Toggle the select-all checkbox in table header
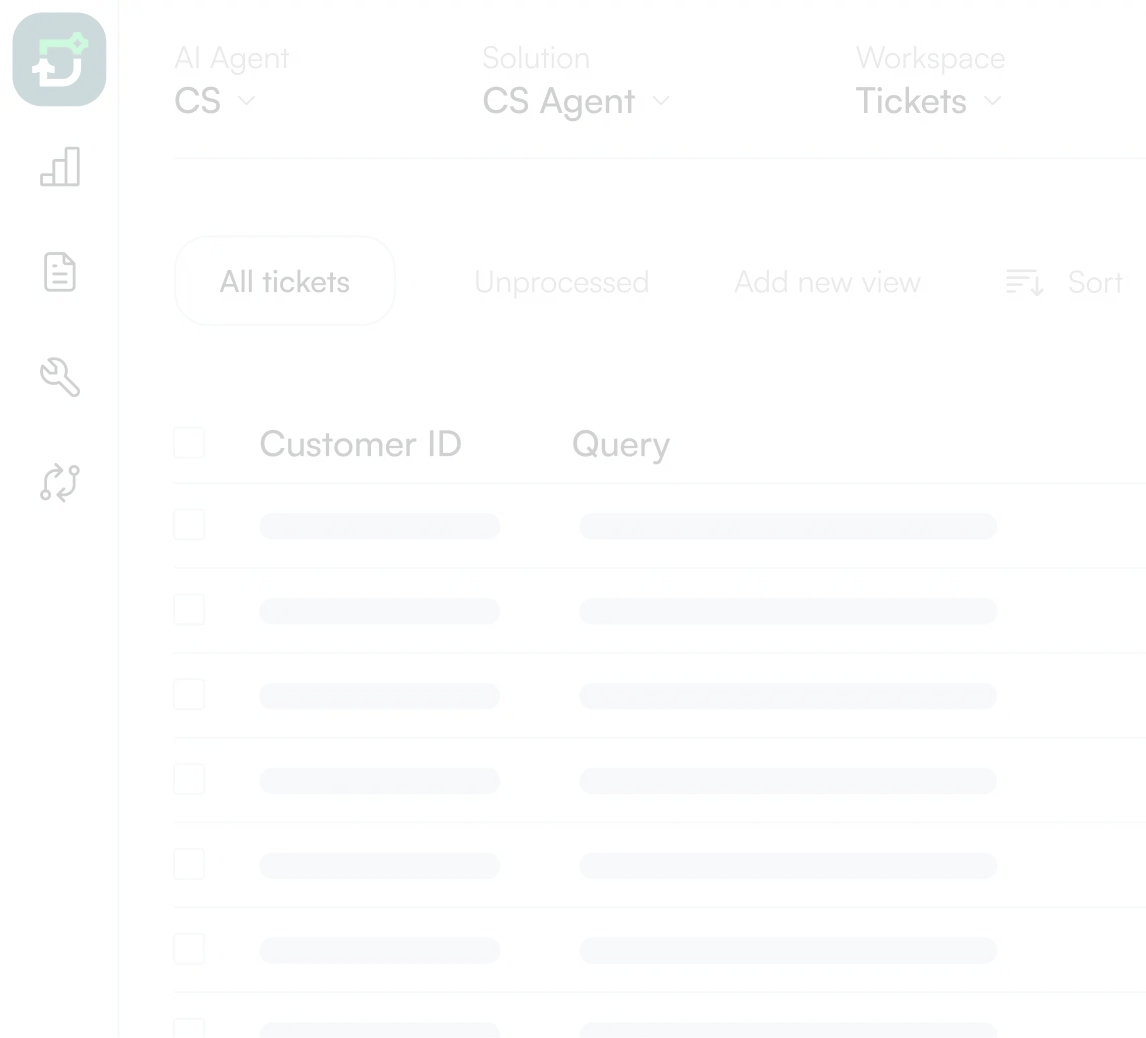This screenshot has height=1038, width=1146. 189,441
